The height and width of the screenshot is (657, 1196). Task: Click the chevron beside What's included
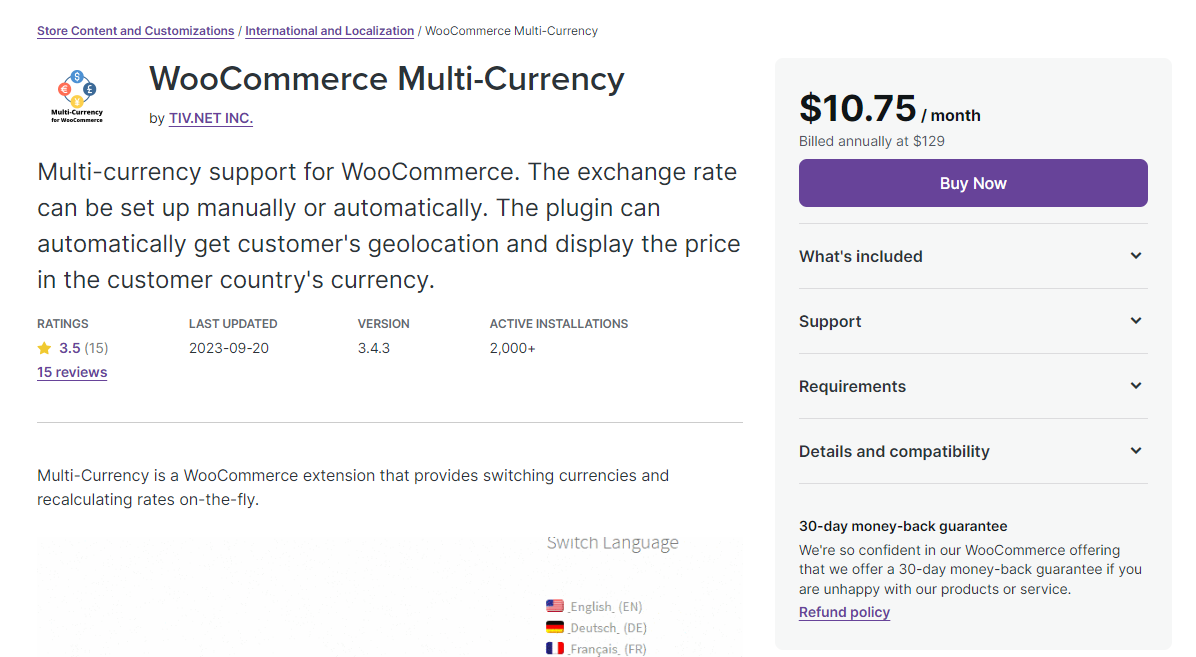1136,256
